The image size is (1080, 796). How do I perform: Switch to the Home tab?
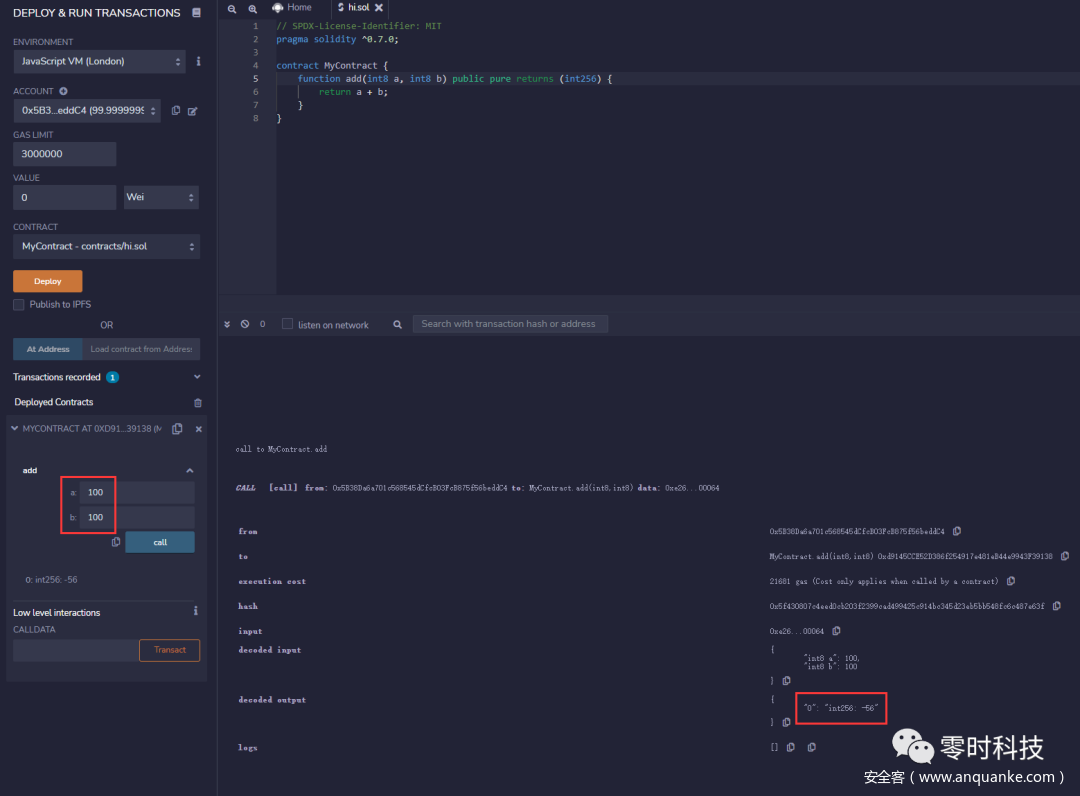click(x=292, y=8)
